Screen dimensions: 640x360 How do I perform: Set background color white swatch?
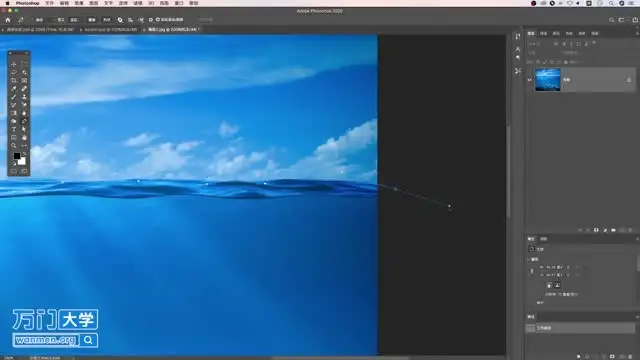[23, 162]
